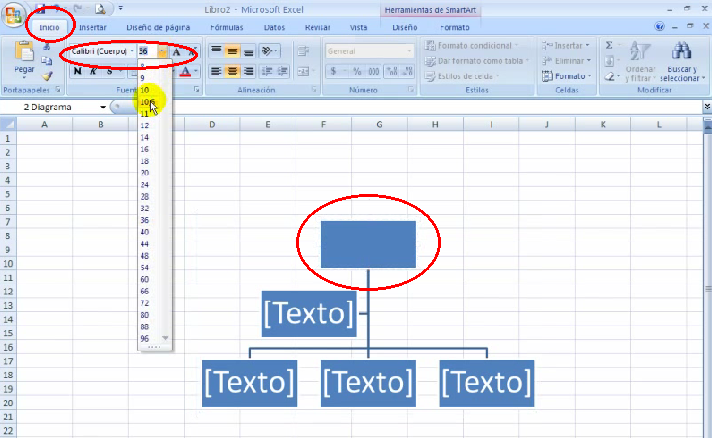Click the increase font size icon
This screenshot has height=438, width=715.
(x=177, y=51)
